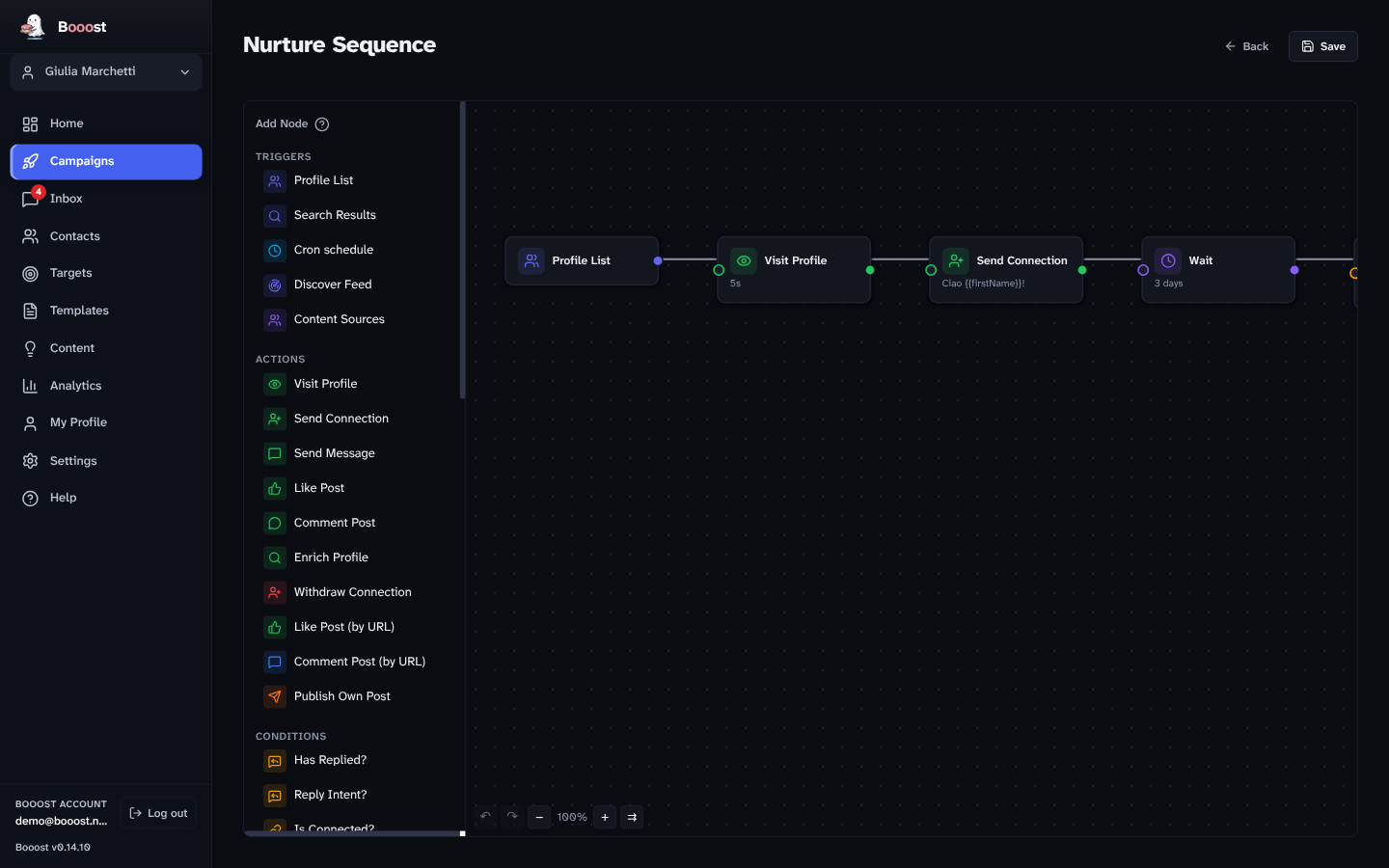Open Targets page

click(106, 273)
